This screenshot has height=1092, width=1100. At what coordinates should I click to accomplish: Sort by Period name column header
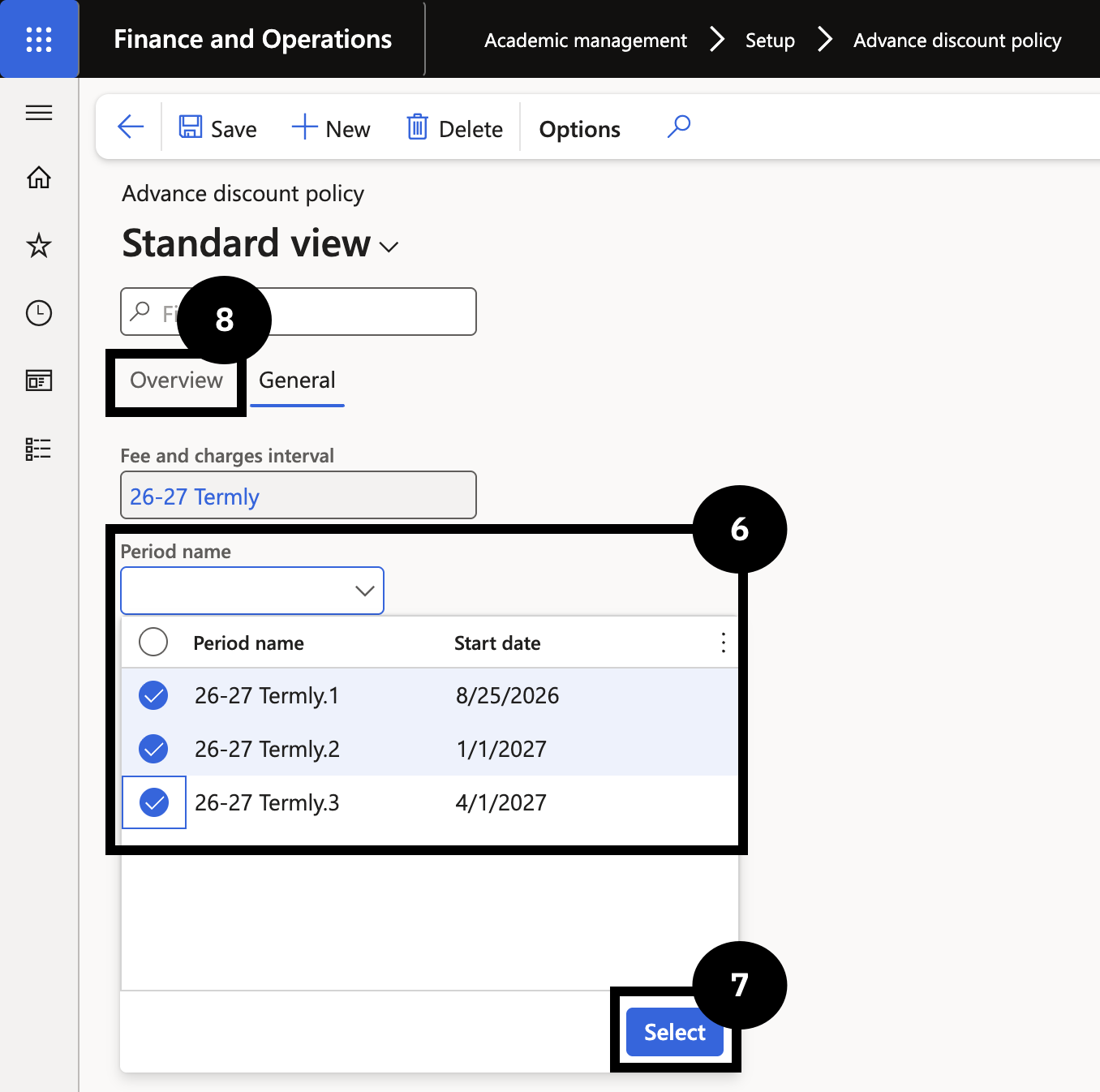248,643
